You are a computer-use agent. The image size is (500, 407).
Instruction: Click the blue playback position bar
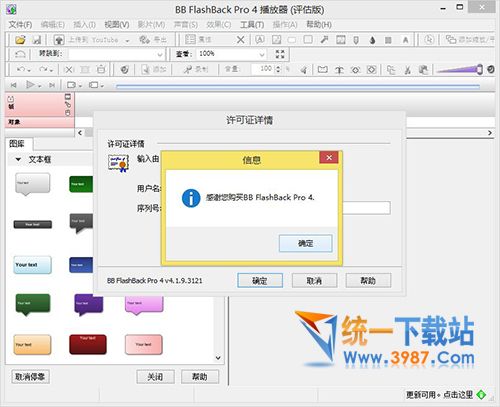(x=298, y=86)
